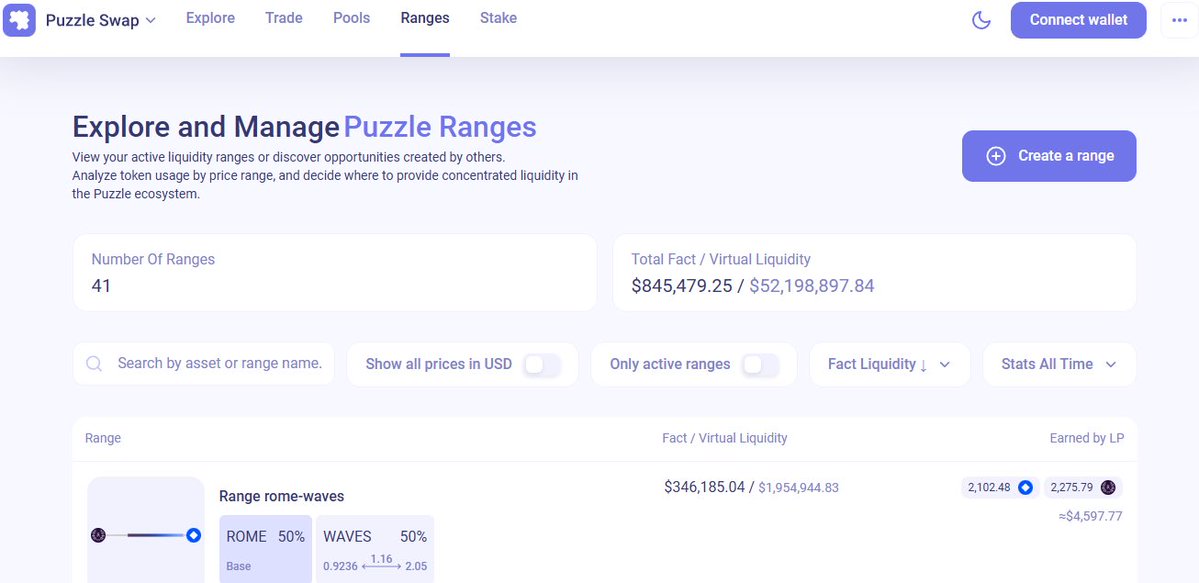Screen dimensions: 1199x583
Task: Click the WAVES icon at the range line end
Action: point(193,535)
